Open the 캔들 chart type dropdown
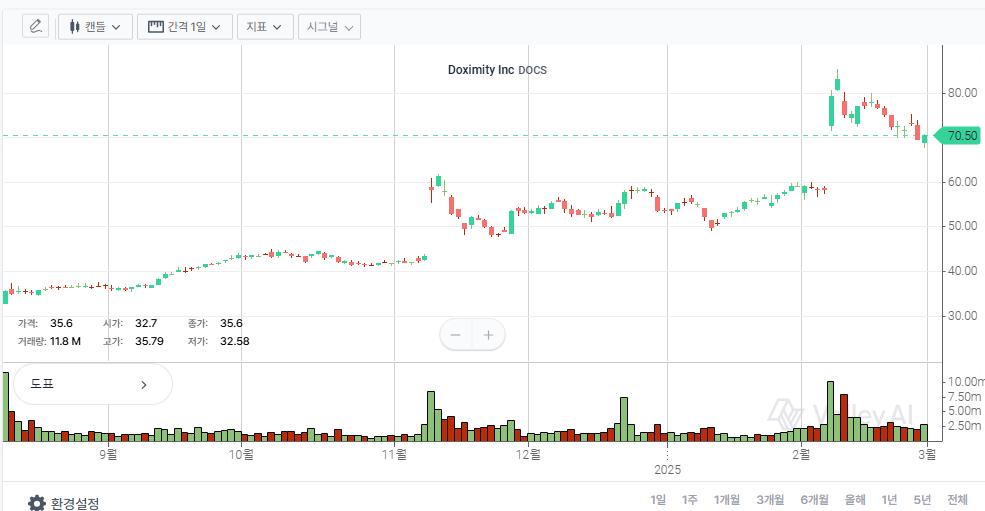 [95, 27]
